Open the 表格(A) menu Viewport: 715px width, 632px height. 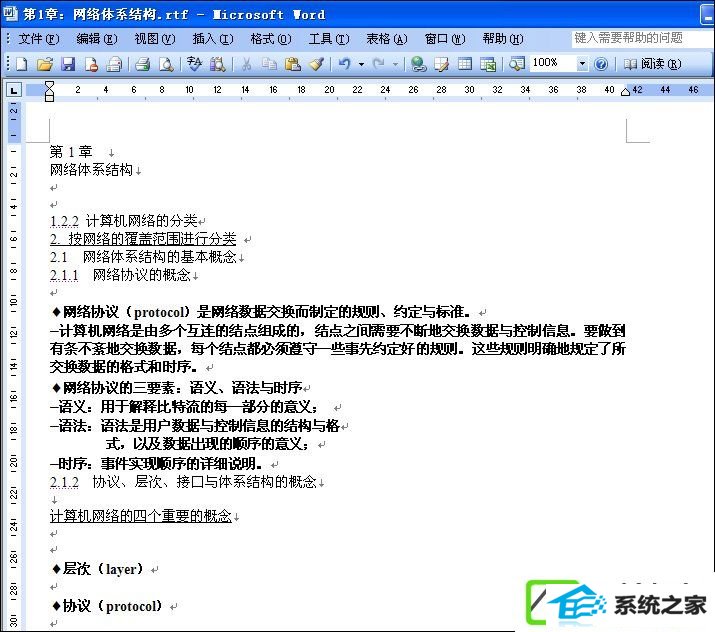[387, 39]
